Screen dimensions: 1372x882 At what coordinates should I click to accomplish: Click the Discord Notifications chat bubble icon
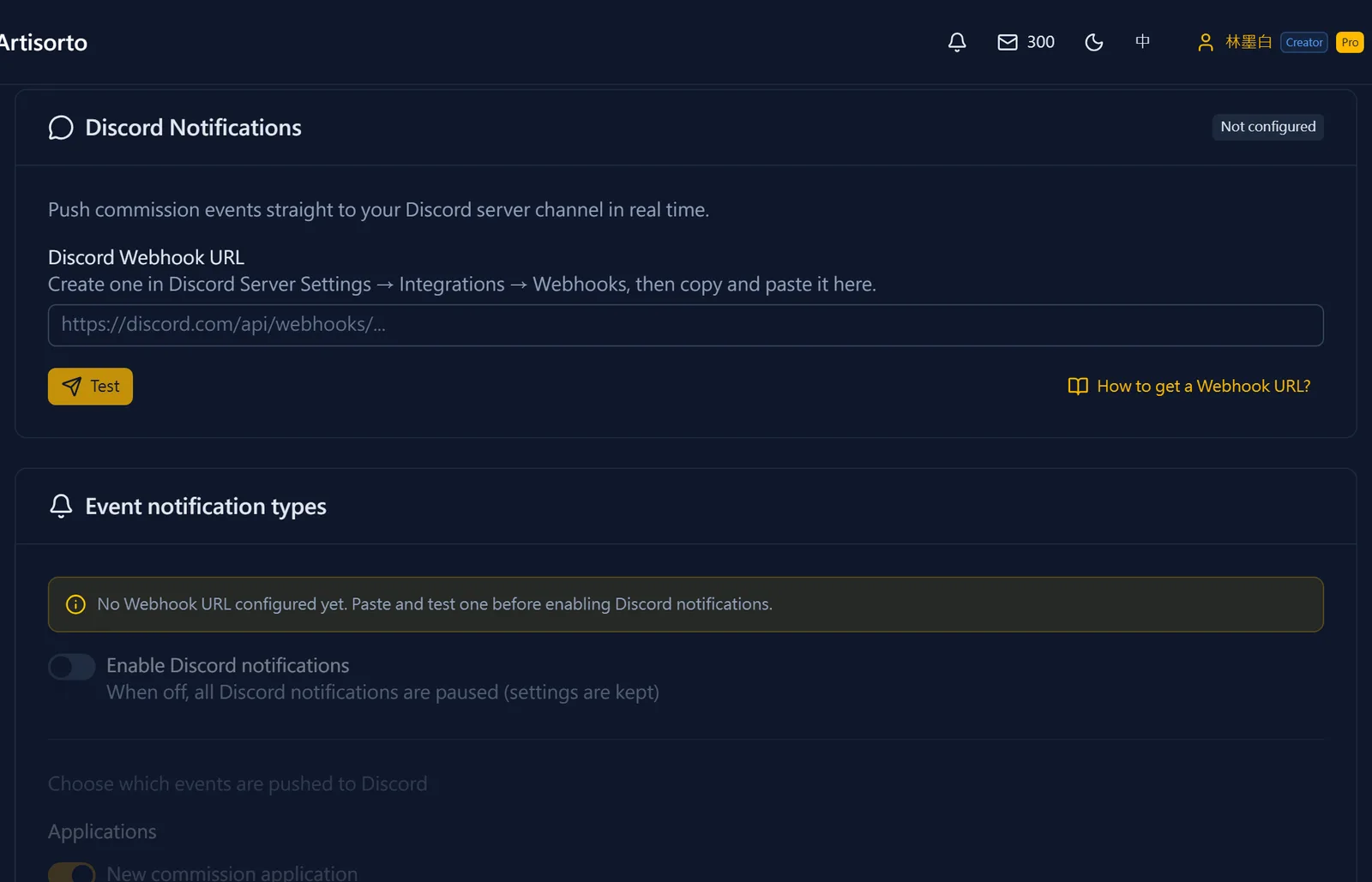[x=61, y=128]
